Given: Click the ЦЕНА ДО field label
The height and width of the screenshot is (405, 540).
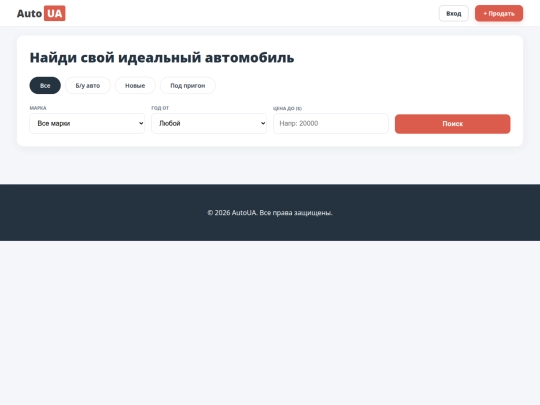Looking at the screenshot, I should [287, 108].
